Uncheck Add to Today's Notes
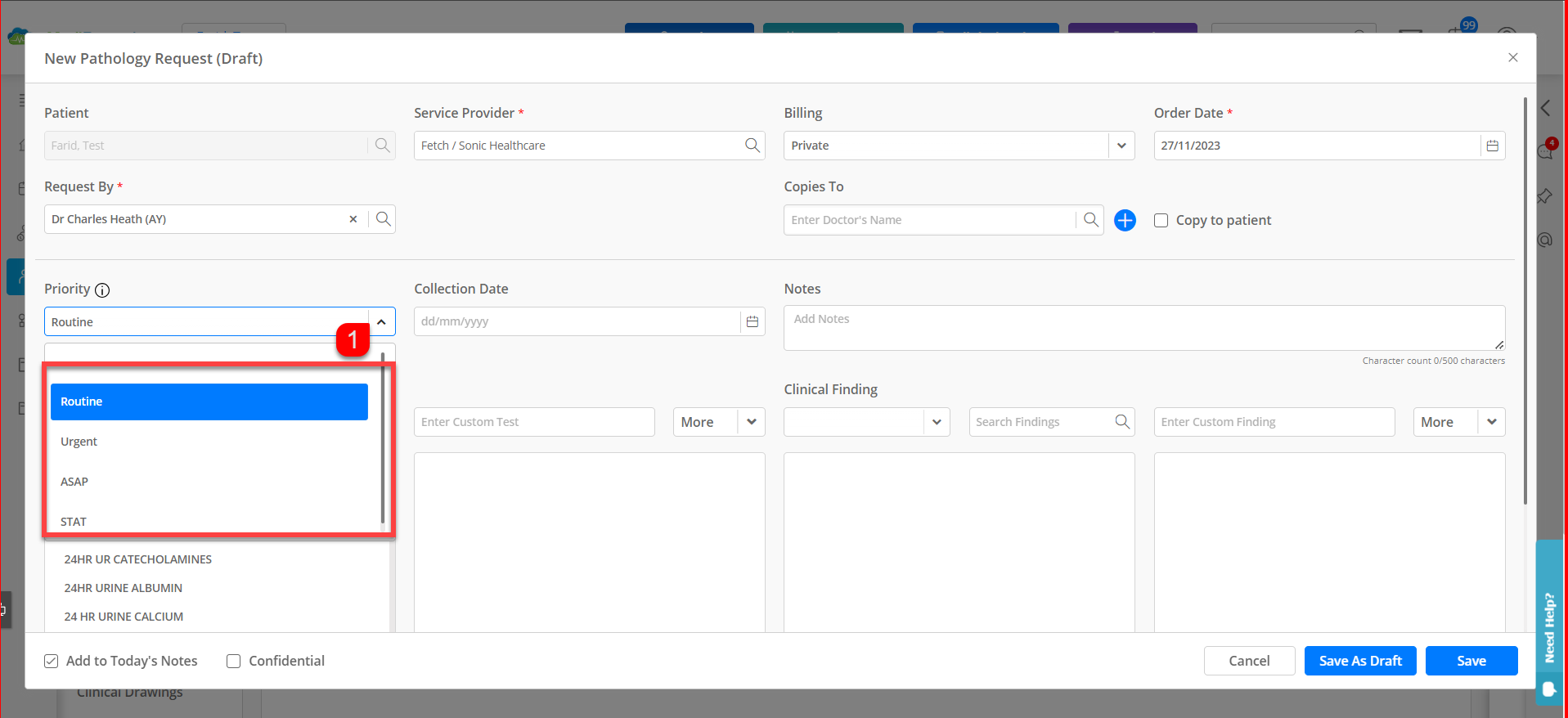 [x=52, y=661]
